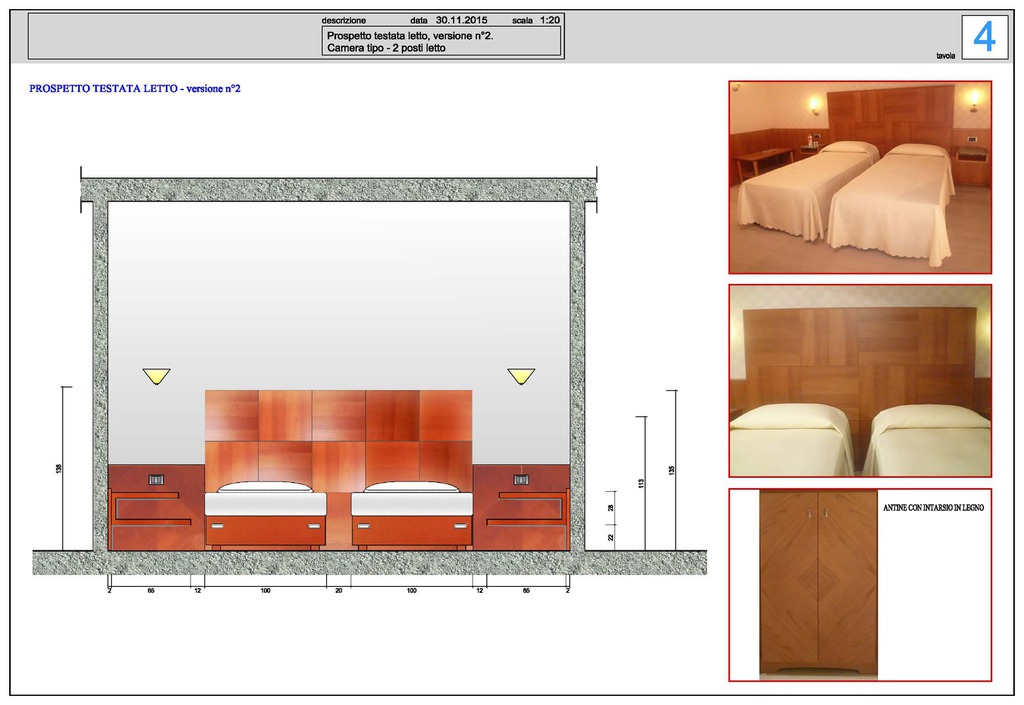1024x705 pixels.
Task: Click the 'PROSPETTO TESTATA LETTO' blue title
Action: (135, 89)
